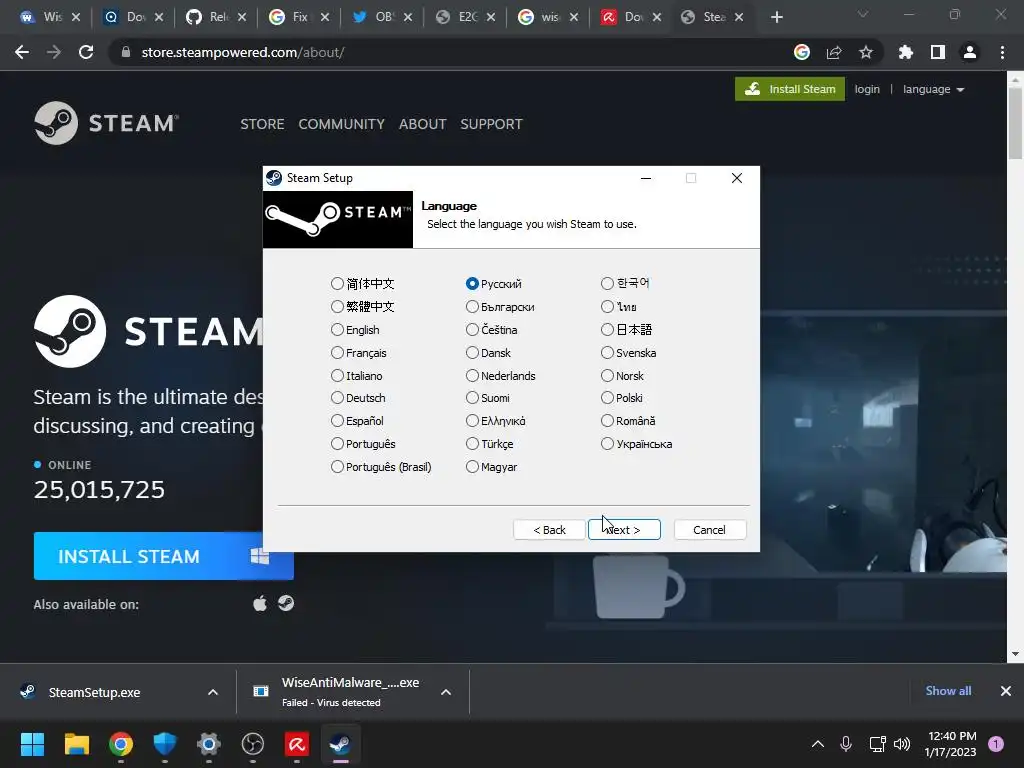The height and width of the screenshot is (768, 1024).
Task: Open the STORE menu
Action: click(x=262, y=124)
